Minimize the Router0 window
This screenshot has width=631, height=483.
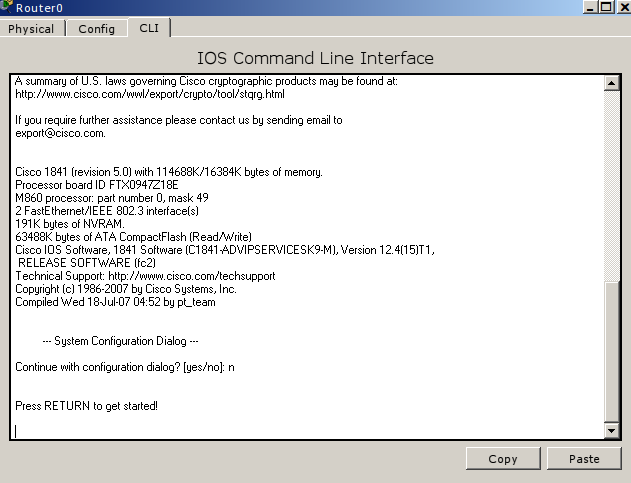tap(590, 7)
